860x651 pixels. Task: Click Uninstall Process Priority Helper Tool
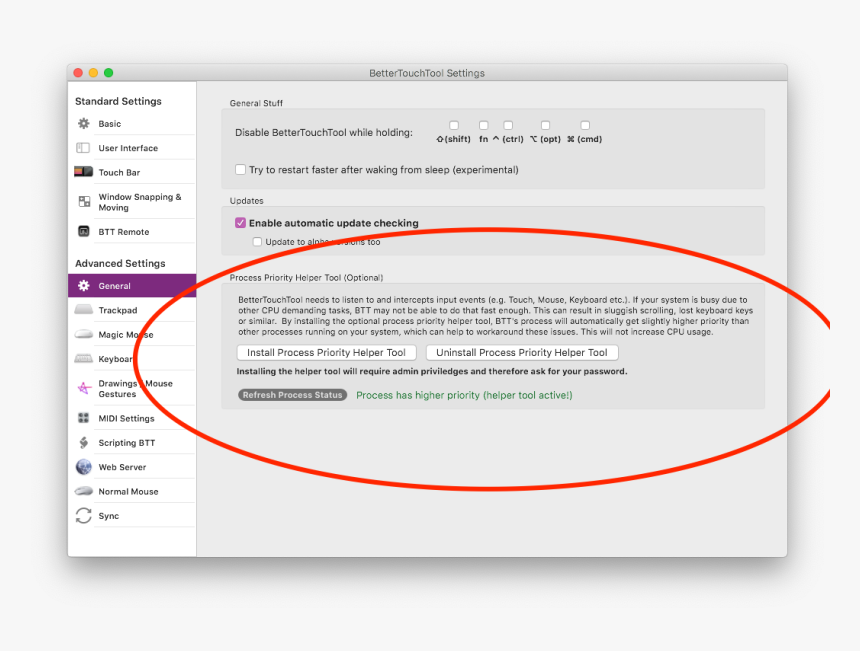[522, 353]
